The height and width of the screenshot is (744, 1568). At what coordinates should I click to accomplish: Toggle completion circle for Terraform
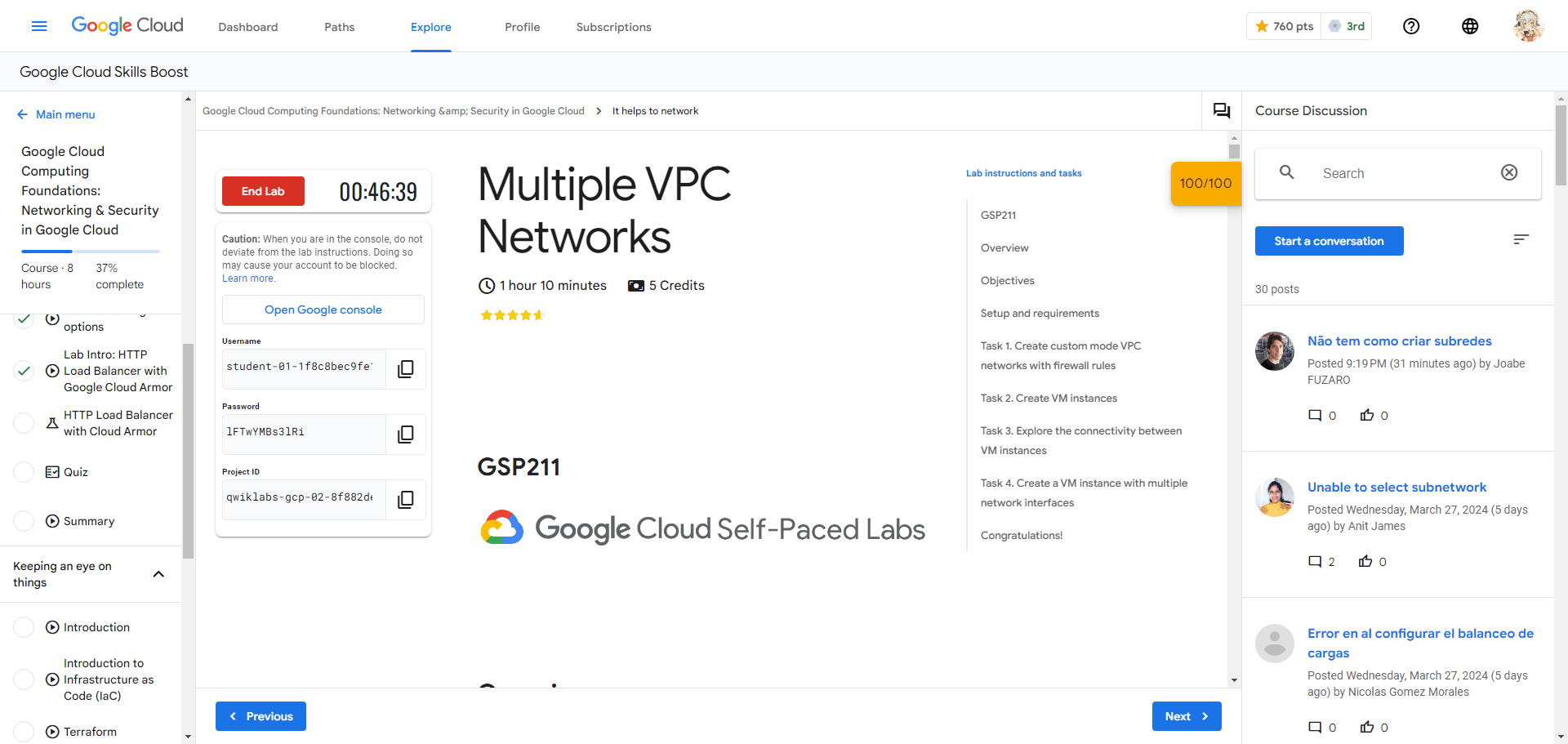(x=24, y=732)
